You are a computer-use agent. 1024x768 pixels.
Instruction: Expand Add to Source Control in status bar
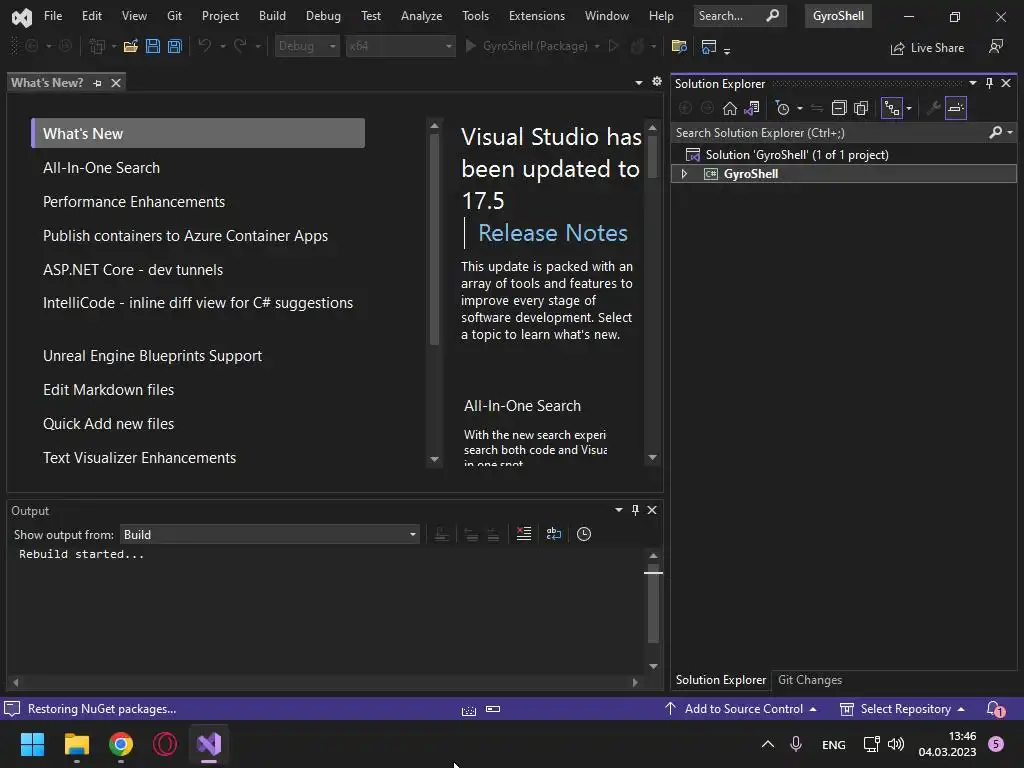point(741,709)
